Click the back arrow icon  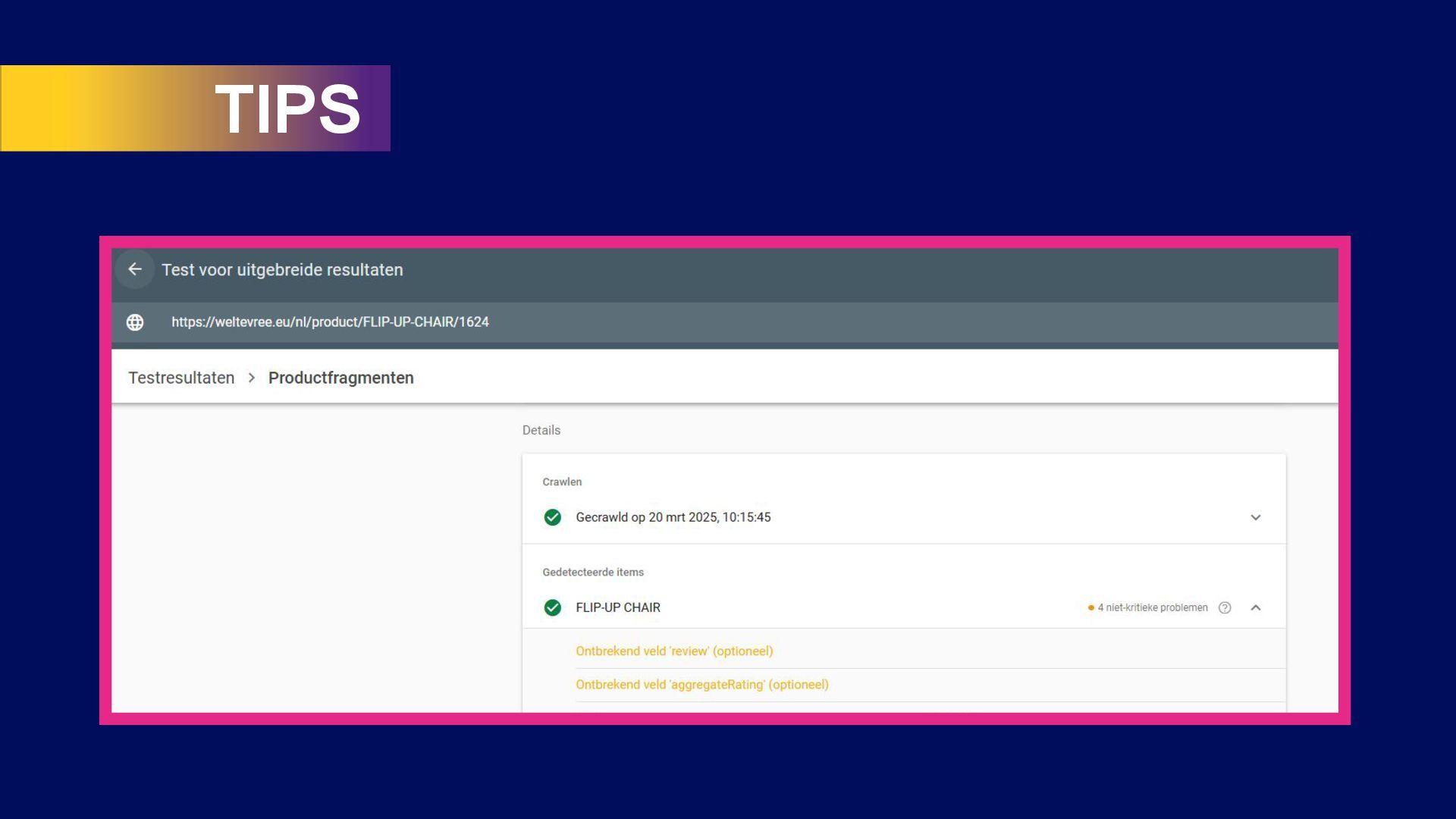coord(135,269)
